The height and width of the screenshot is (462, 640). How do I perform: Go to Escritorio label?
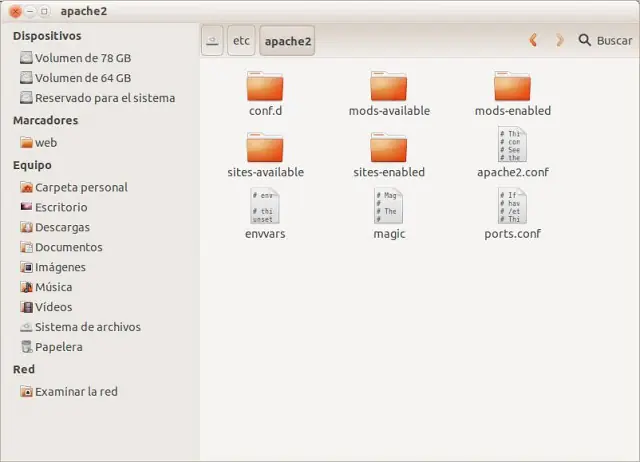coord(61,207)
